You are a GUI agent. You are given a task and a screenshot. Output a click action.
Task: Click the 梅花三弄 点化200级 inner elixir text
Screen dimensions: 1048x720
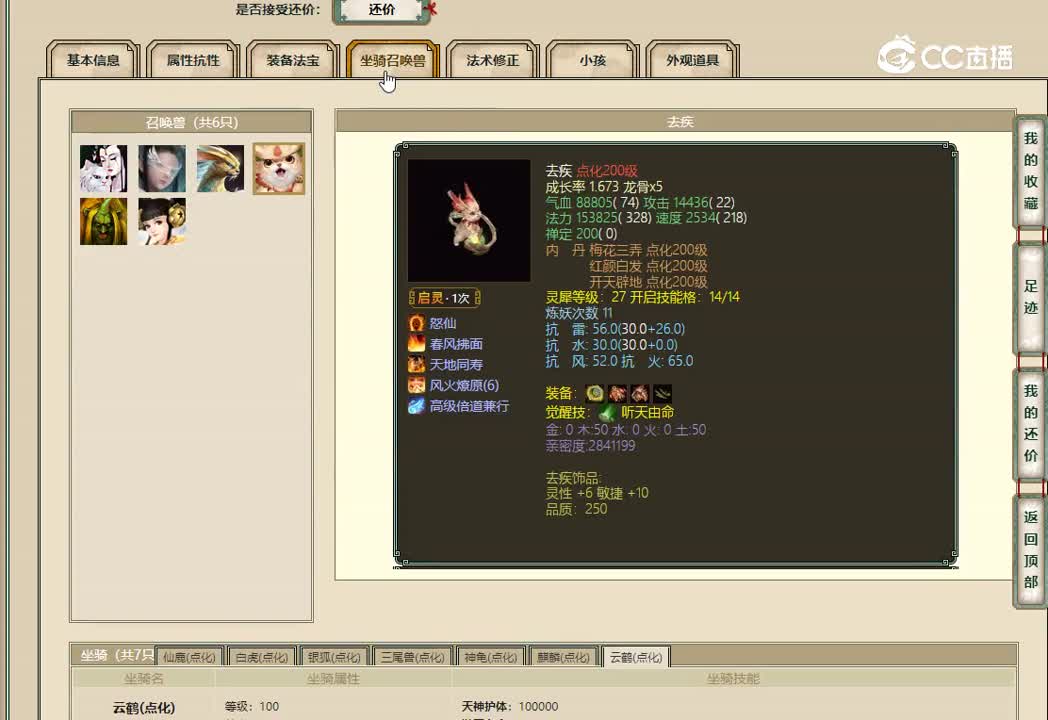[x=648, y=250]
